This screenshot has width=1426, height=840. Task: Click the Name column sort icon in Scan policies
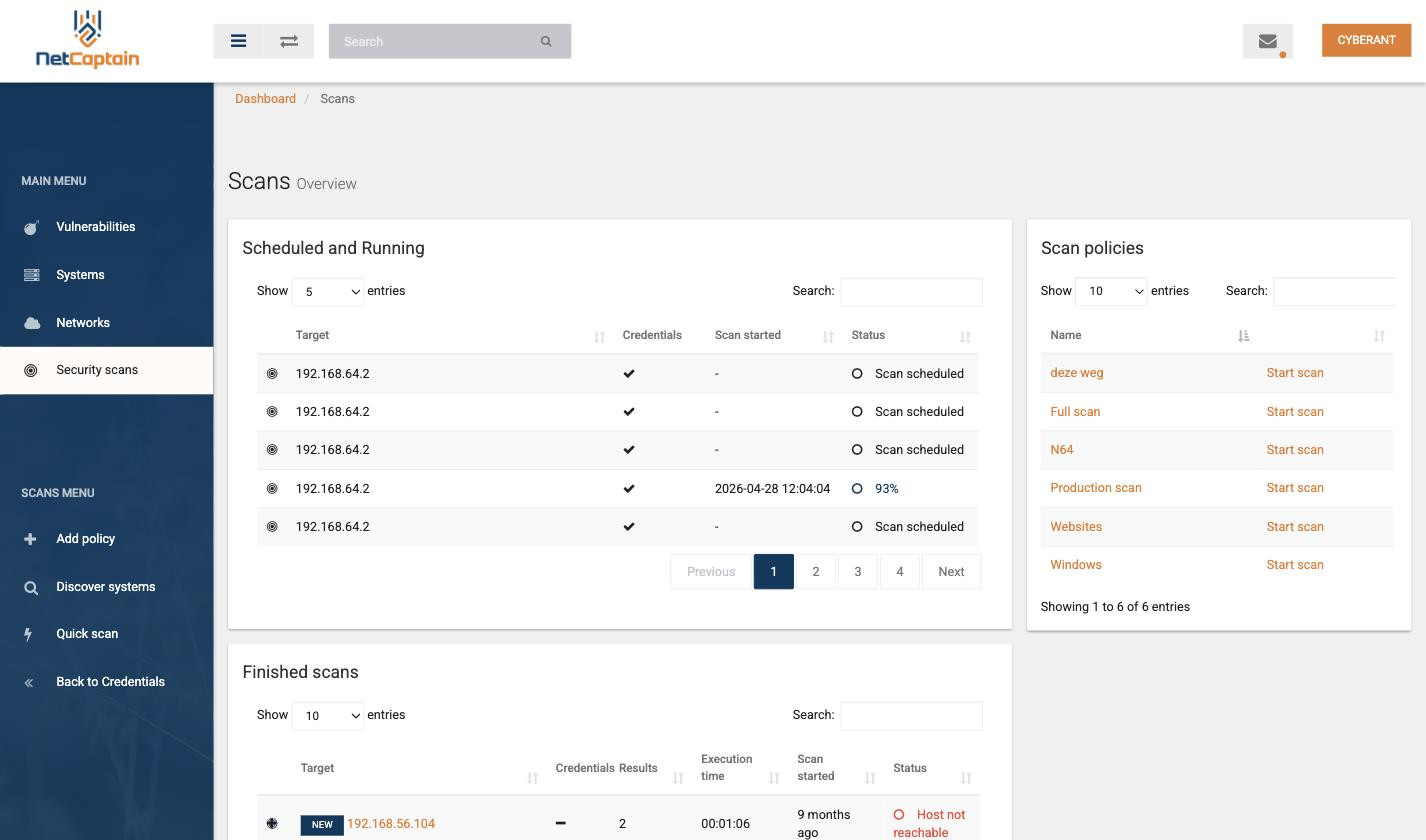point(1244,336)
